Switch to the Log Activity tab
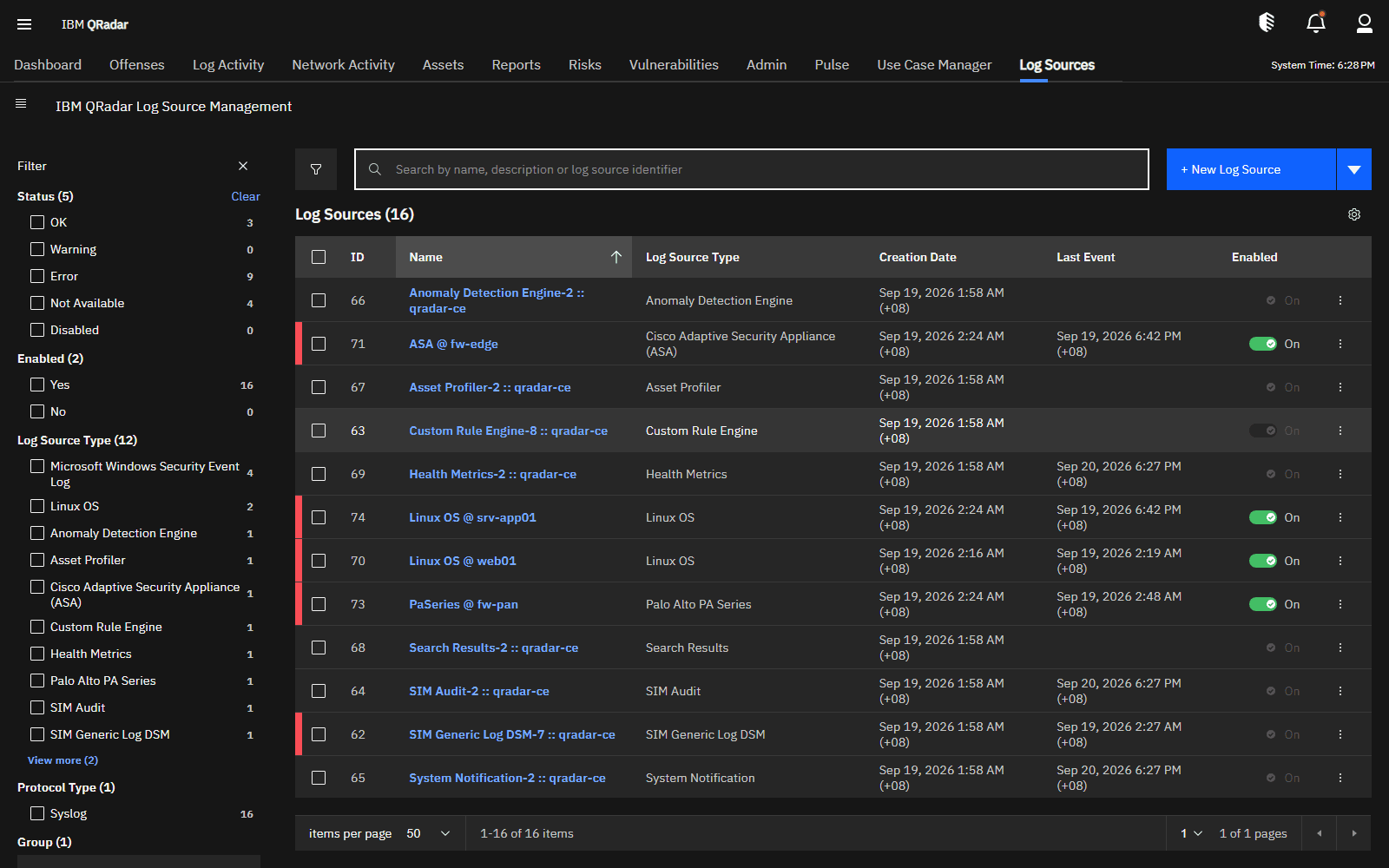 pos(228,65)
